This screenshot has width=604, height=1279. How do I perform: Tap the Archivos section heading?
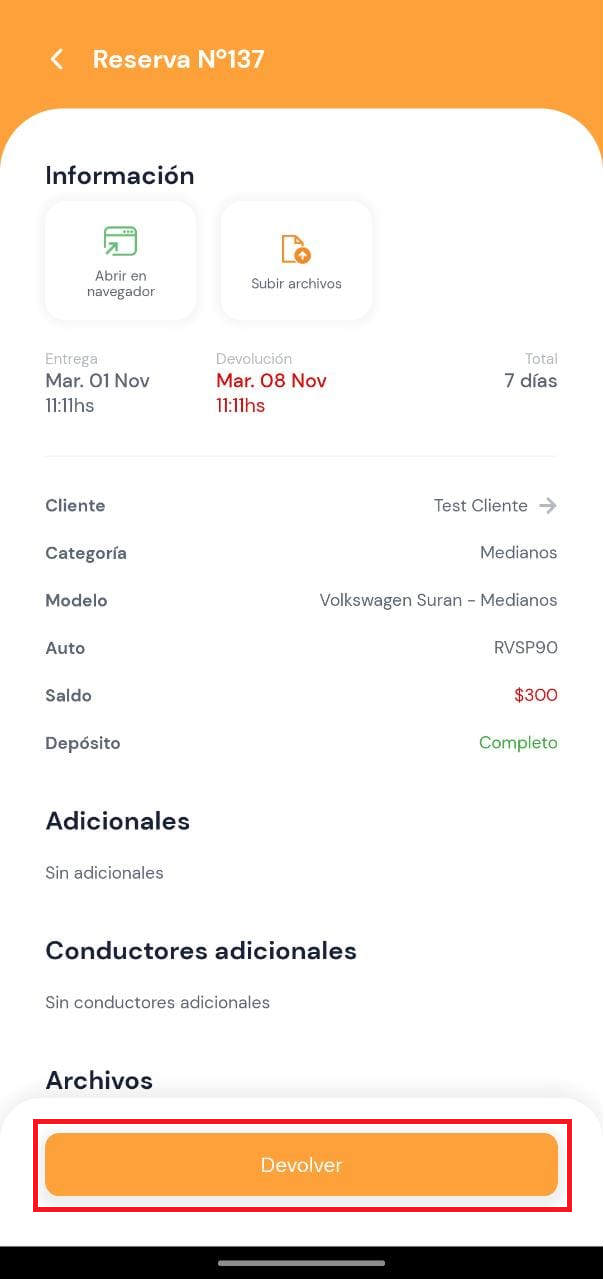[99, 1080]
